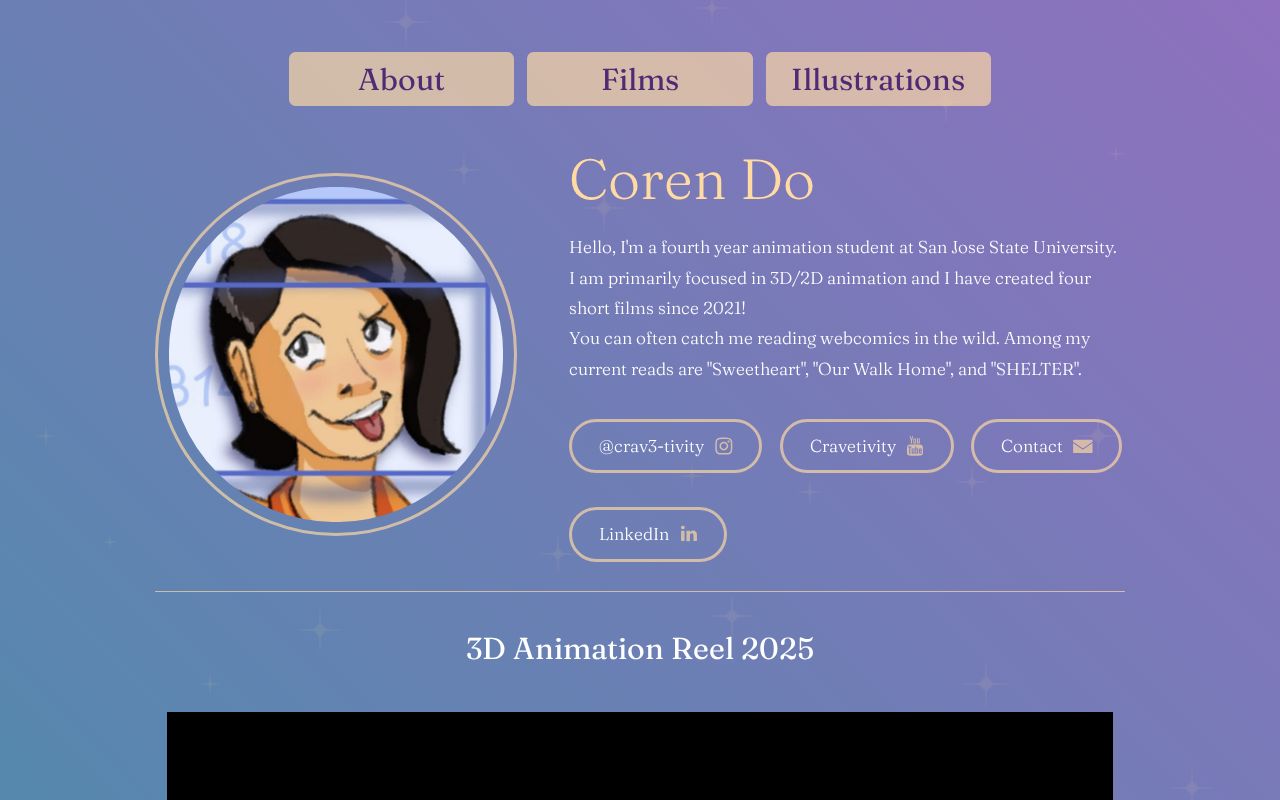The height and width of the screenshot is (800, 1280).
Task: Click the Instagram icon
Action: tap(724, 446)
